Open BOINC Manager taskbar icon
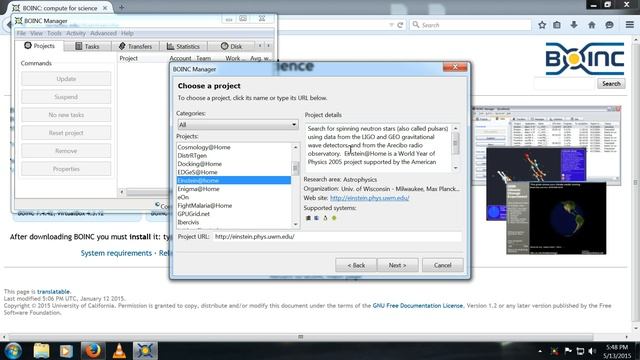The height and width of the screenshot is (360, 640). coord(145,351)
